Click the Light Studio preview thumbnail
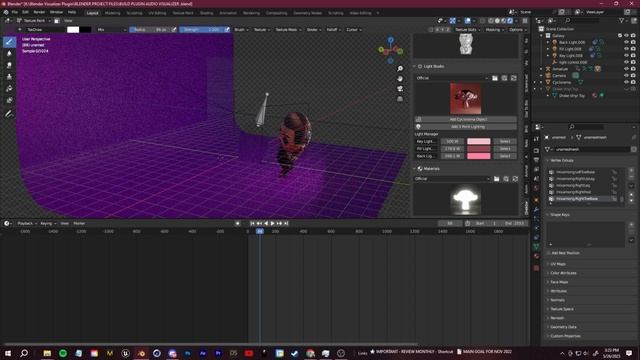Image resolution: width=640 pixels, height=360 pixels. pos(465,98)
